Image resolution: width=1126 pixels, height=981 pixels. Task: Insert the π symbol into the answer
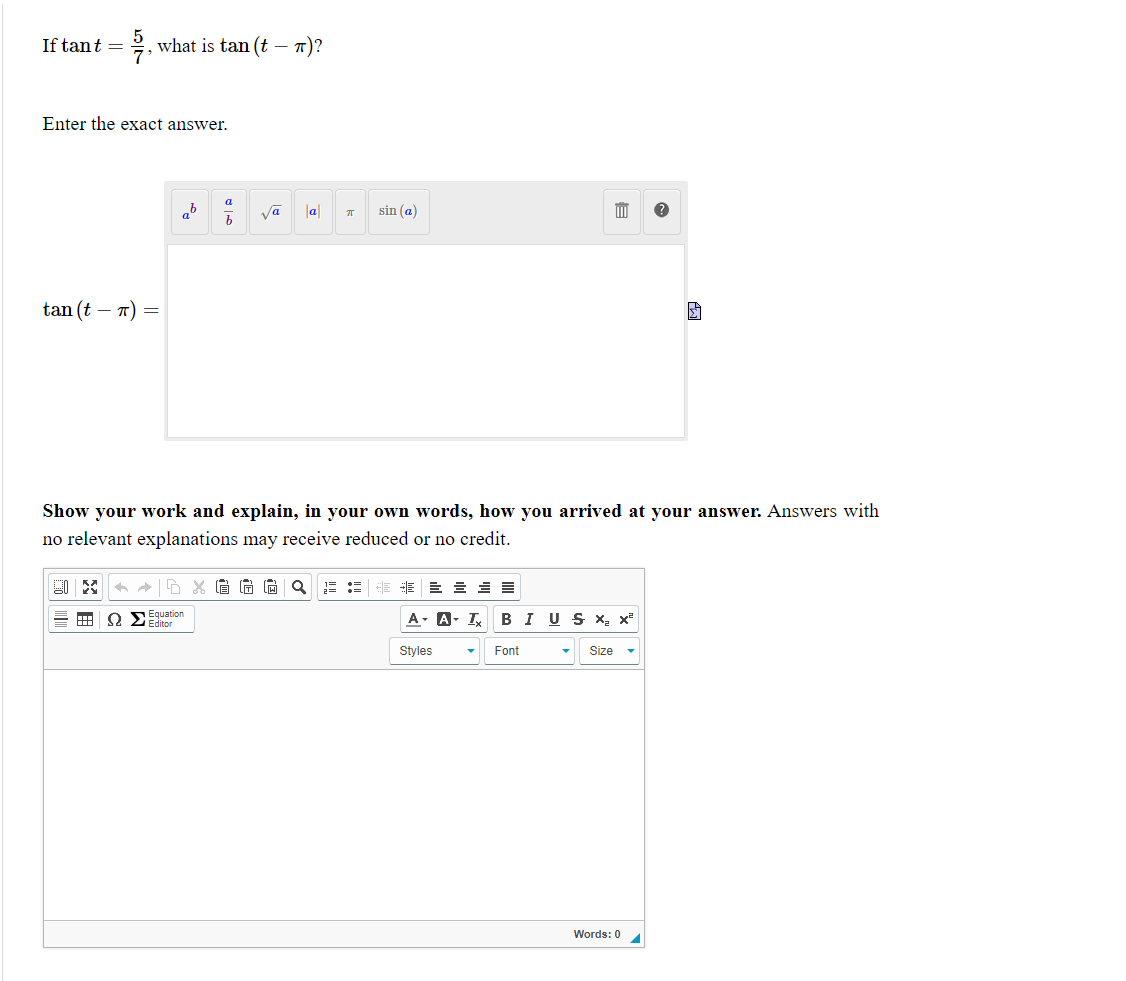pyautogui.click(x=349, y=211)
